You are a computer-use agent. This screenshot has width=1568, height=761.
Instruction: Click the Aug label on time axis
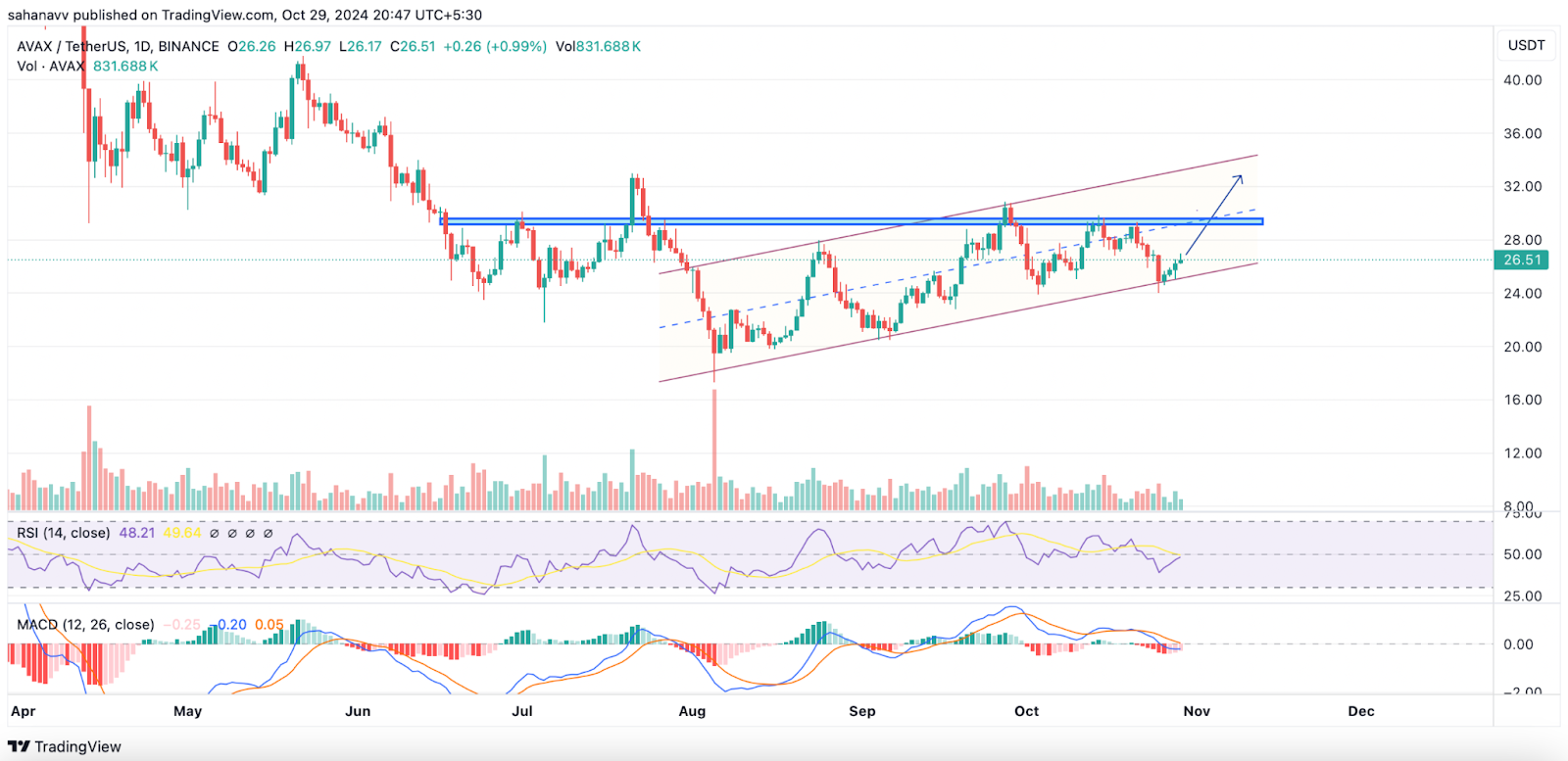pyautogui.click(x=692, y=711)
